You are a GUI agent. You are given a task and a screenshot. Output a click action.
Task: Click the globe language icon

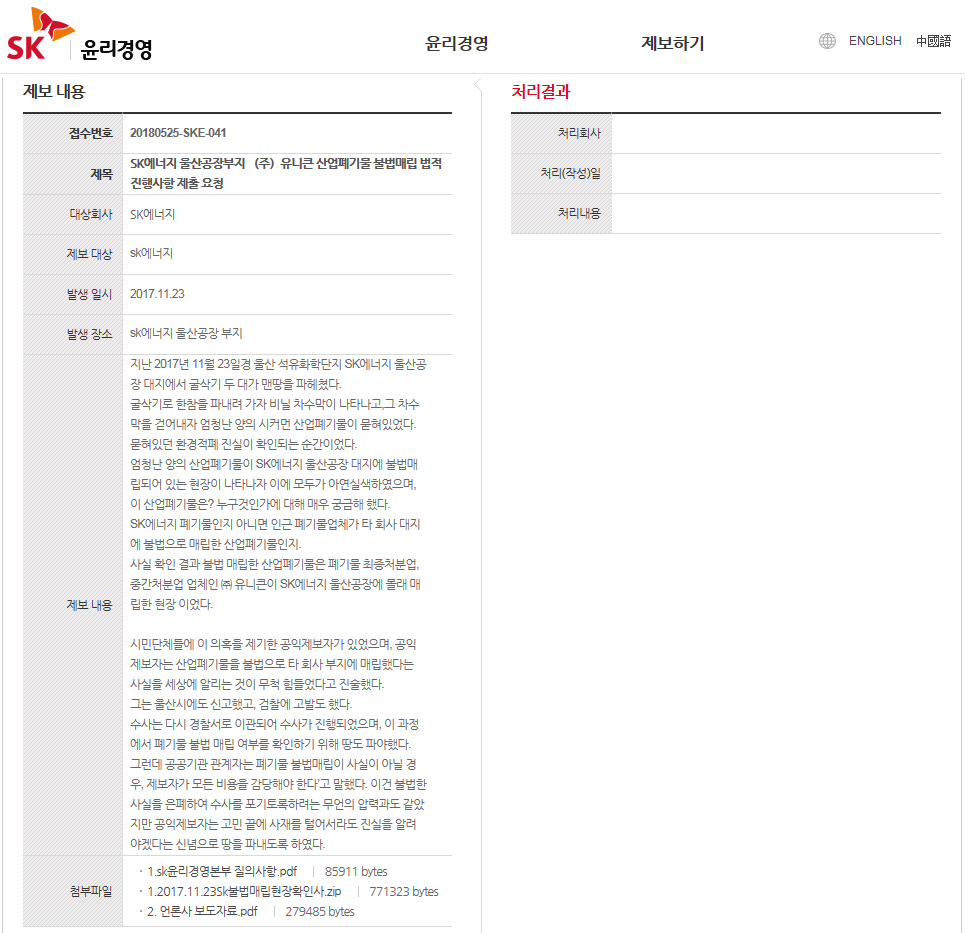click(827, 41)
